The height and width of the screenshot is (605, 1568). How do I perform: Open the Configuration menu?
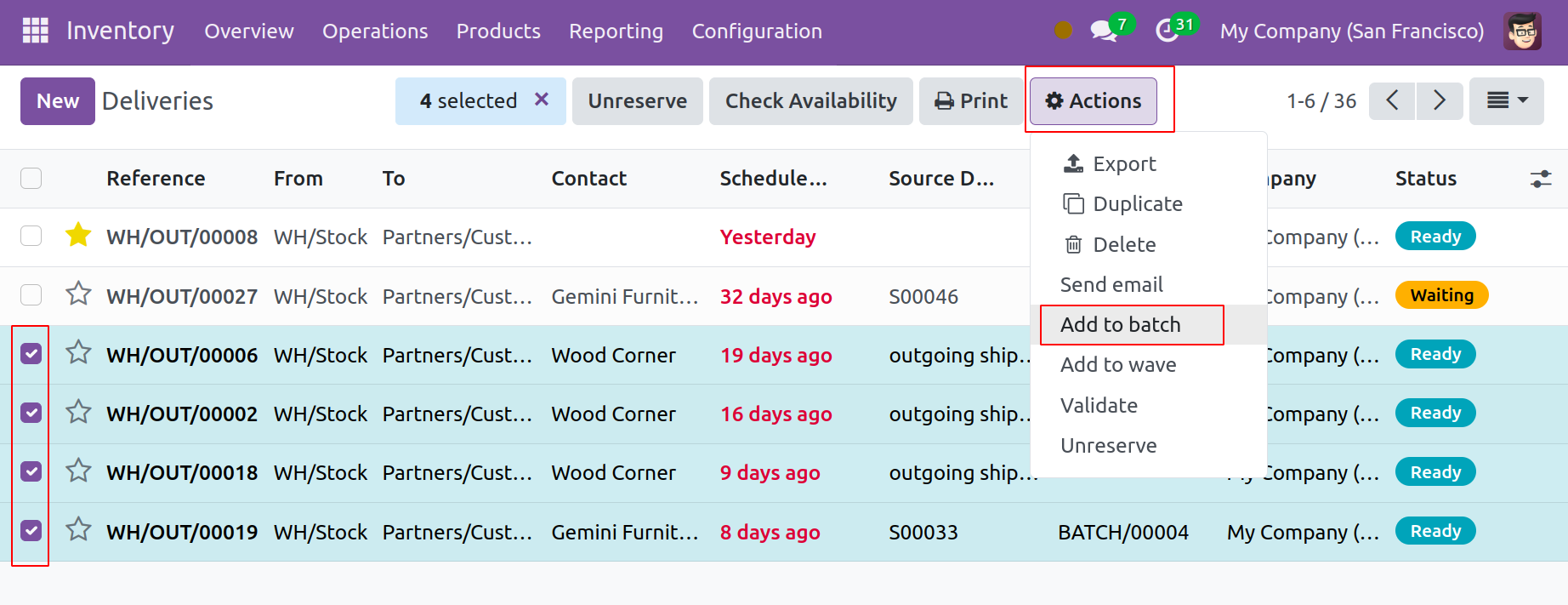tap(756, 31)
